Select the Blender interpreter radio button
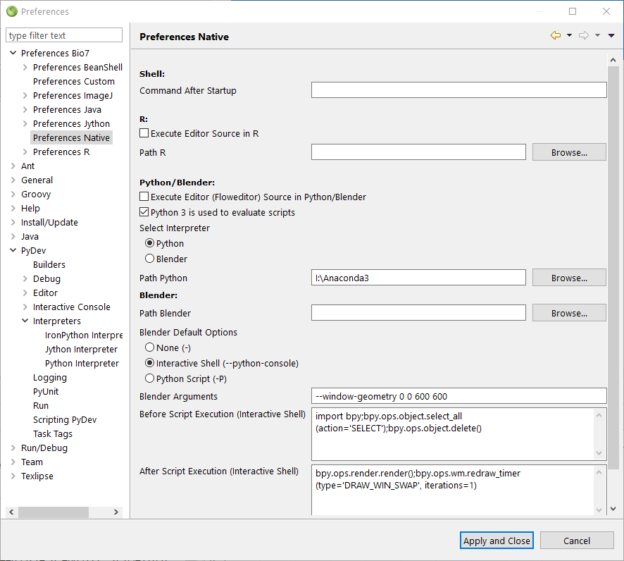The height and width of the screenshot is (561, 624). [x=151, y=259]
